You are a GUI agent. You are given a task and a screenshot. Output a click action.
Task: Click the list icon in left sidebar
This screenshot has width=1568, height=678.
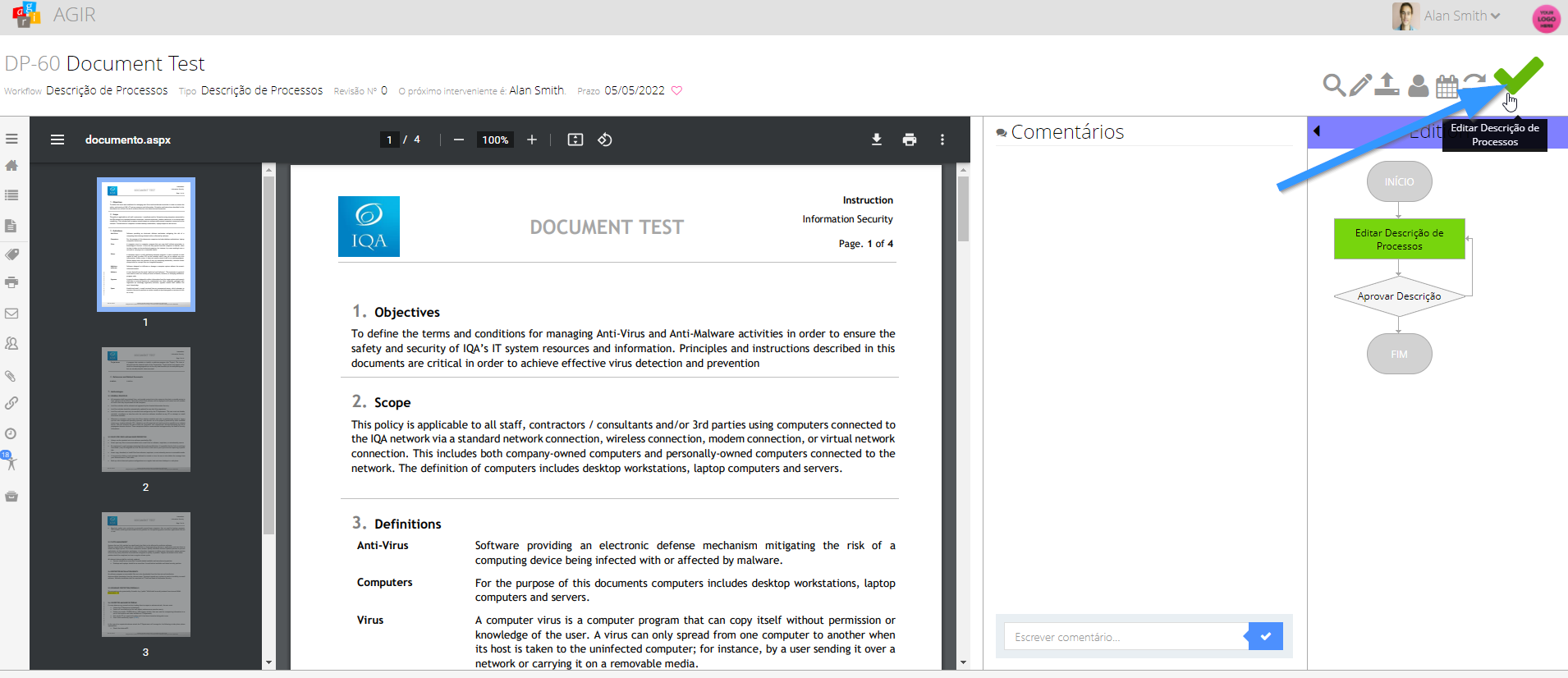pyautogui.click(x=11, y=195)
